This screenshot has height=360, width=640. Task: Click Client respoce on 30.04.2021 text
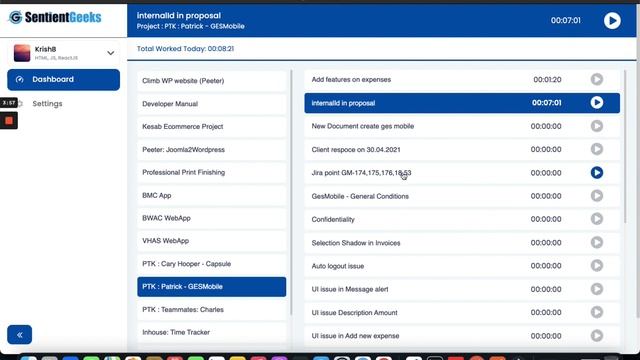click(x=356, y=149)
